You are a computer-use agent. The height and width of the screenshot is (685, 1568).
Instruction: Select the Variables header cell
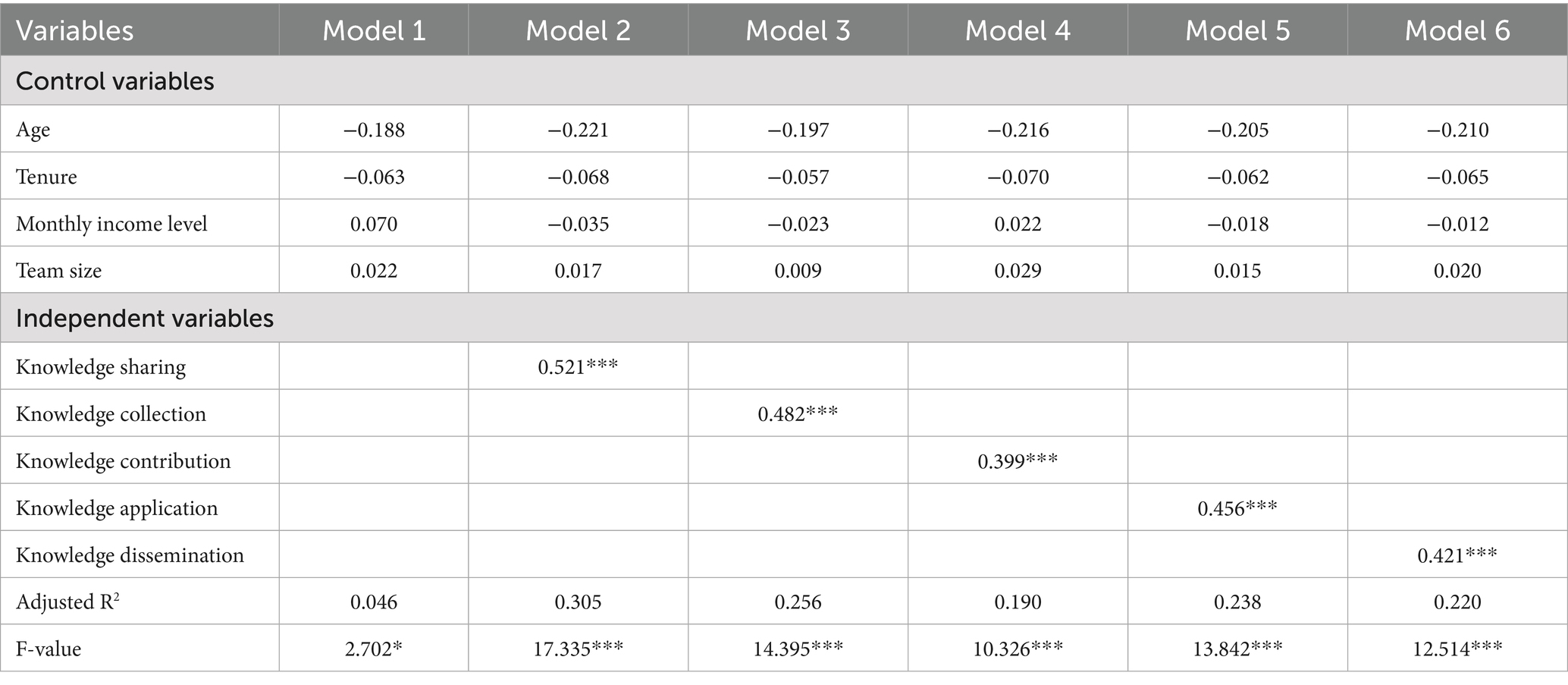coord(75,30)
